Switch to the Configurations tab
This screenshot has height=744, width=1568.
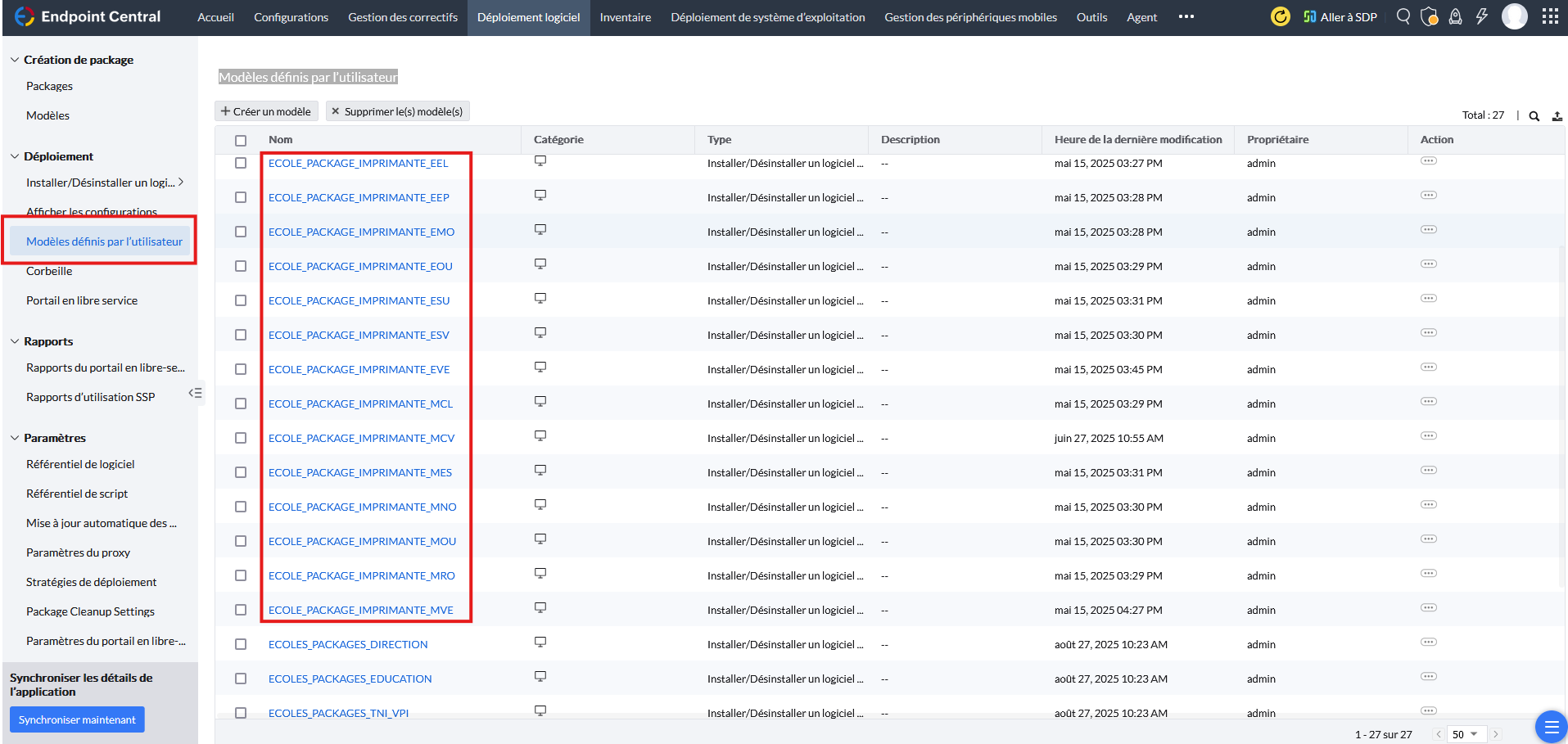click(x=291, y=17)
